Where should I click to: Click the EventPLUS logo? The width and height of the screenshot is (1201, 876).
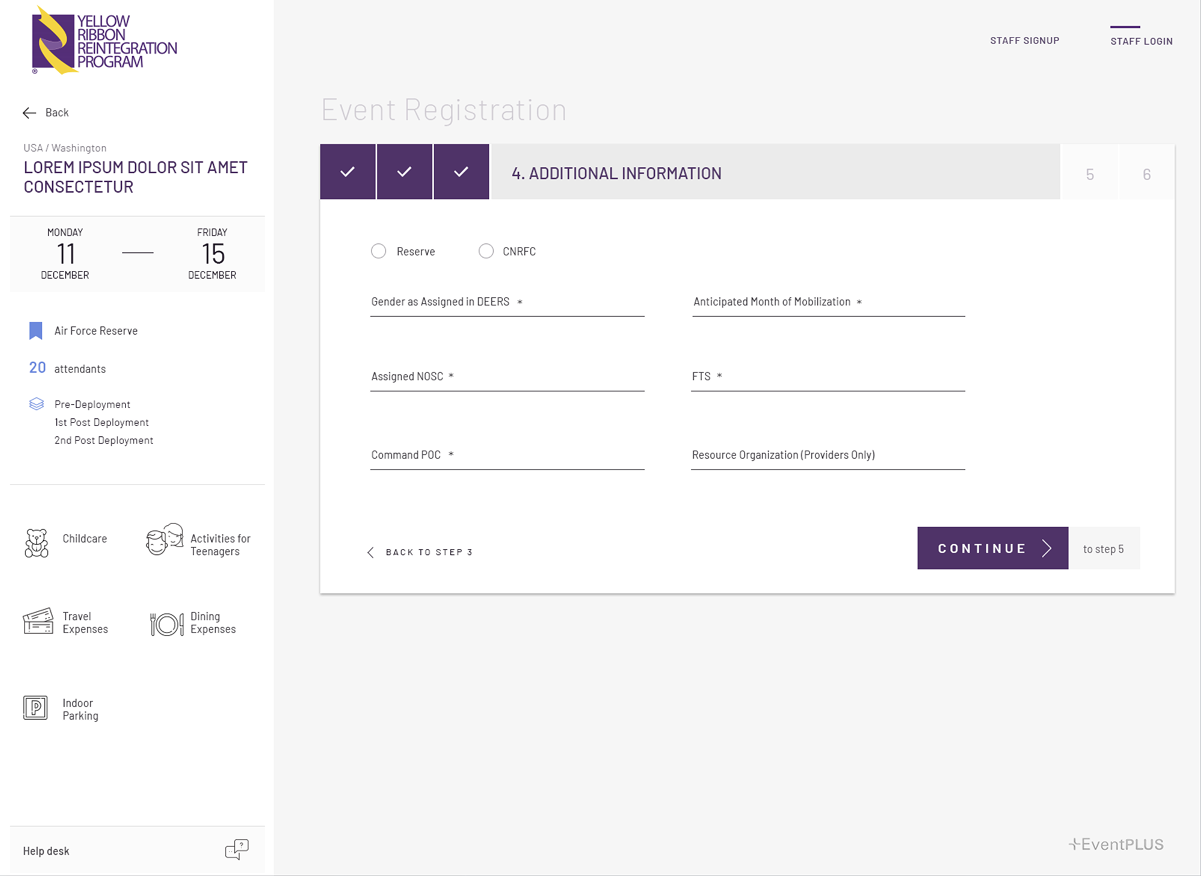[1116, 844]
